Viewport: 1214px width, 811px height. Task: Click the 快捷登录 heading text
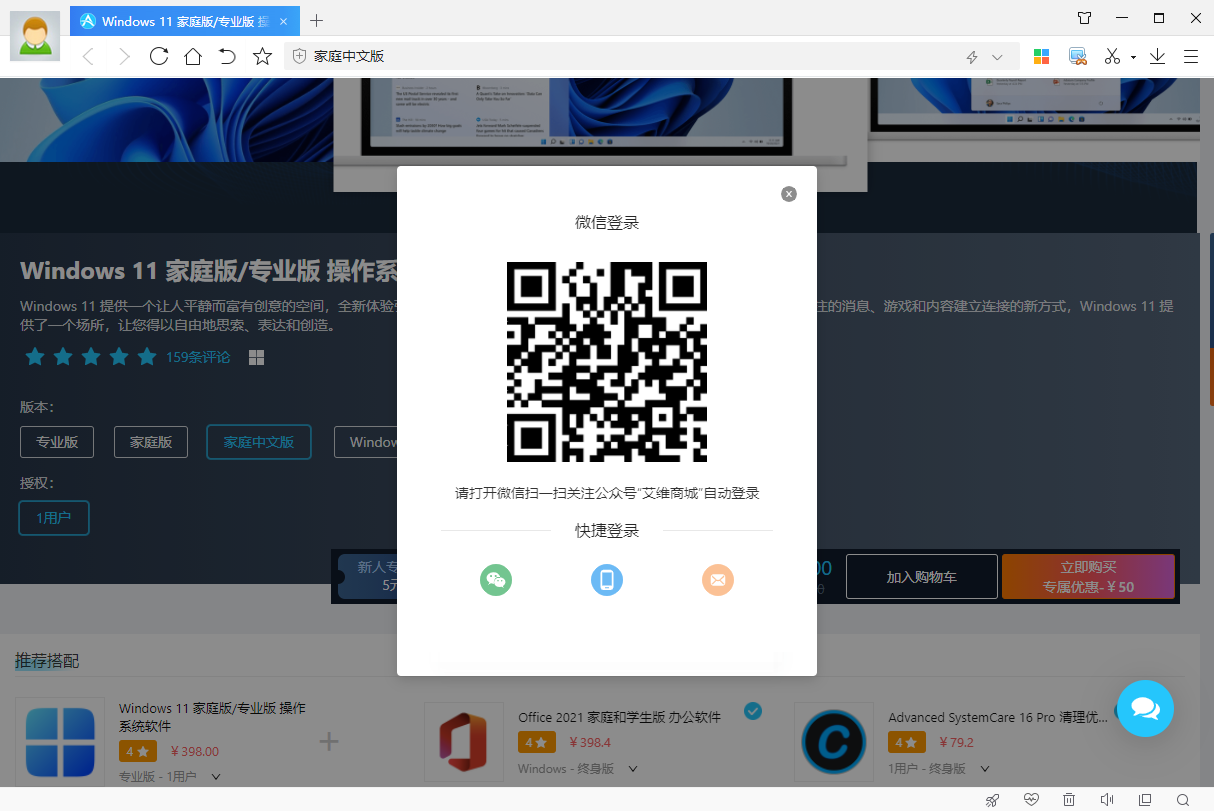pos(607,531)
